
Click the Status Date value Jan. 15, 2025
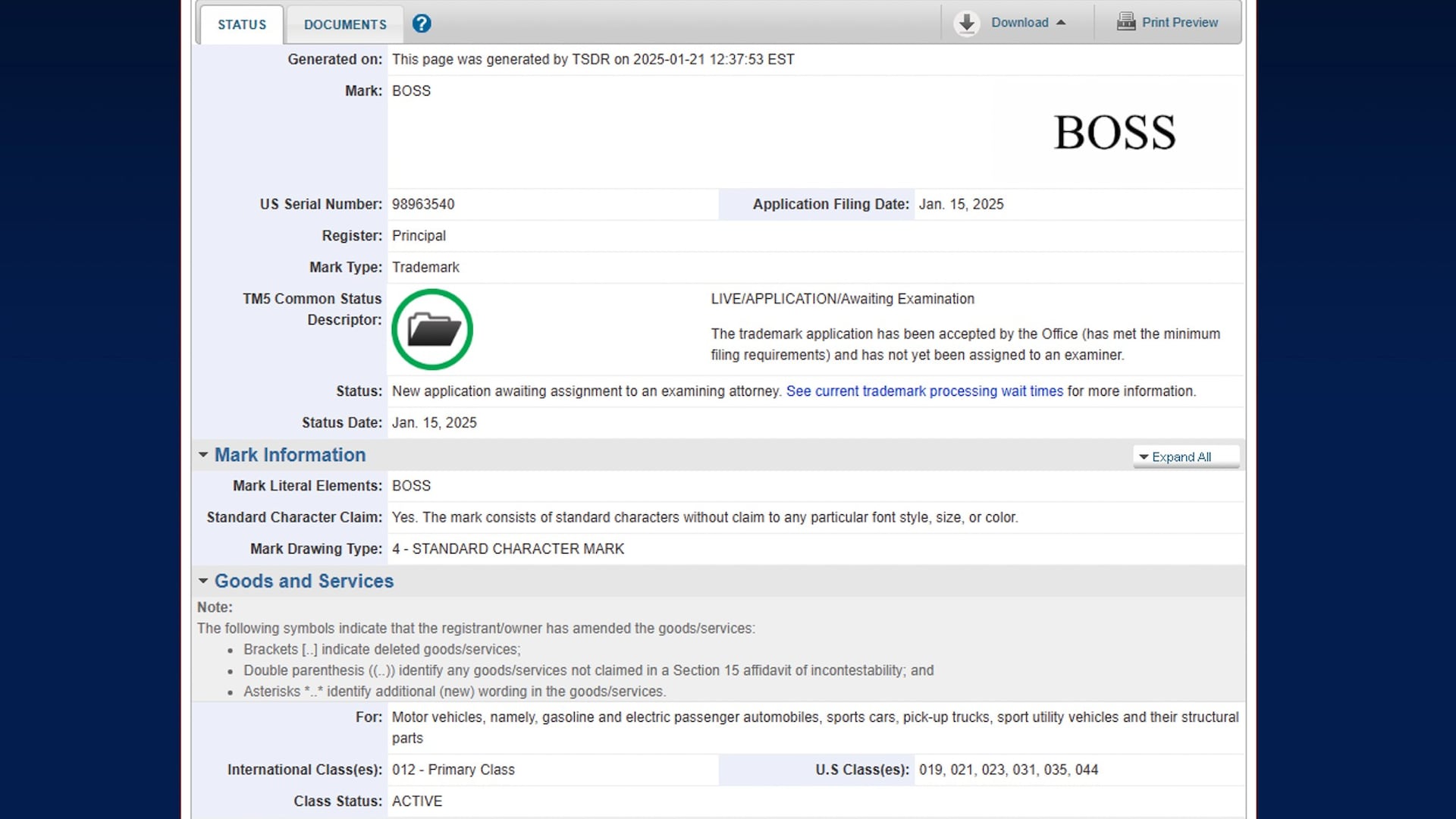pos(435,422)
